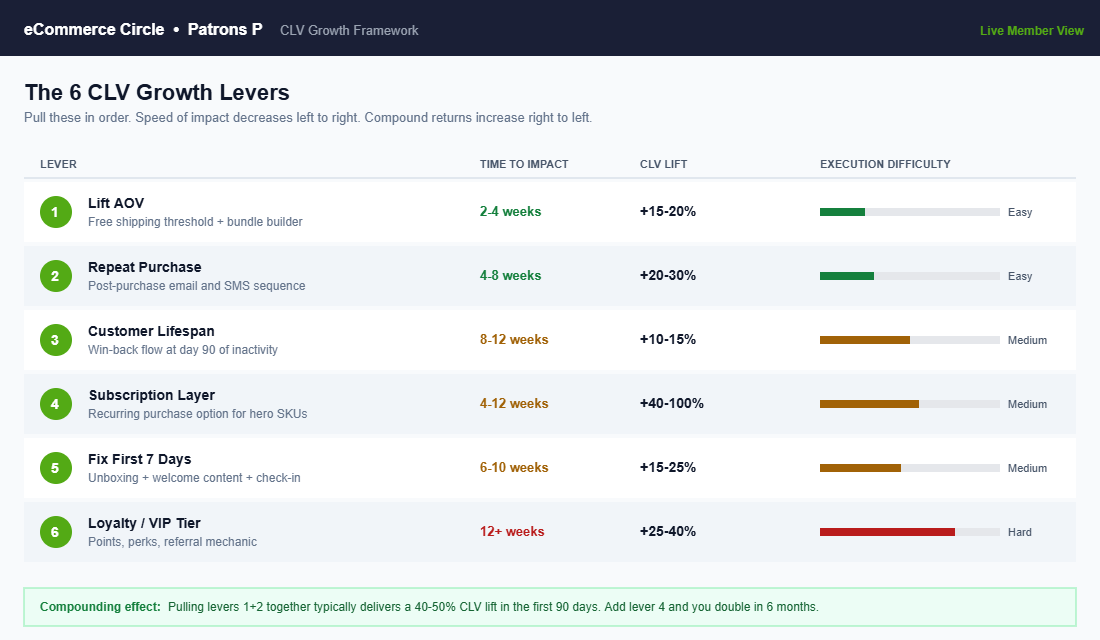Click the Compounding effect banner at the bottom
Screen dimensions: 1100x640
(x=550, y=607)
